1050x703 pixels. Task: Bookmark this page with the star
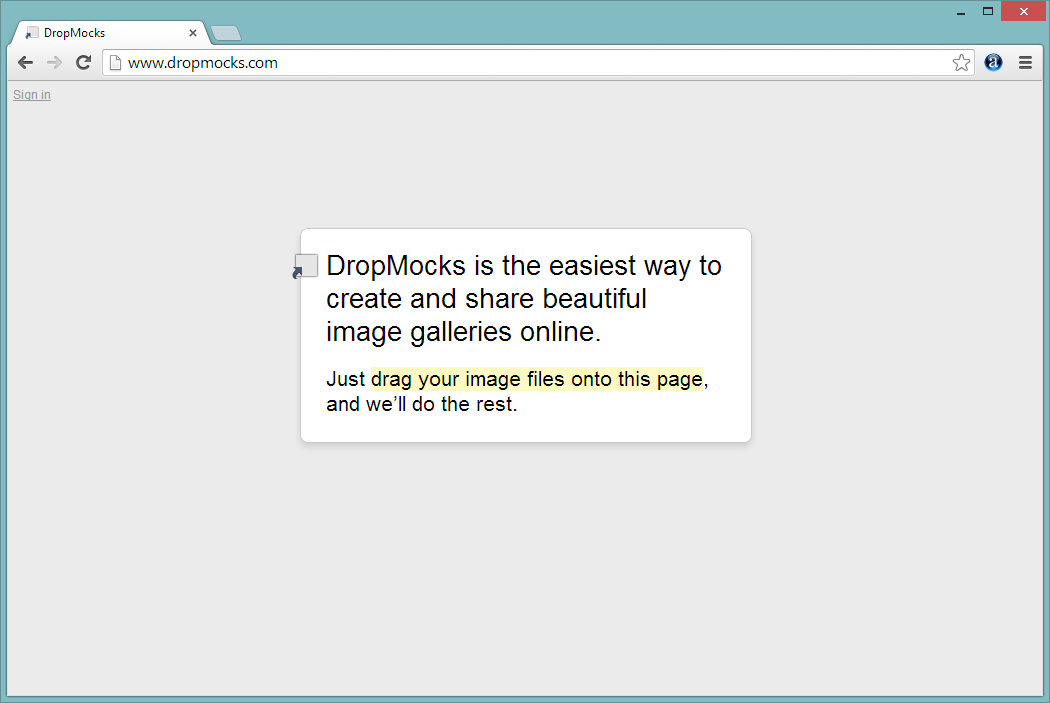962,63
